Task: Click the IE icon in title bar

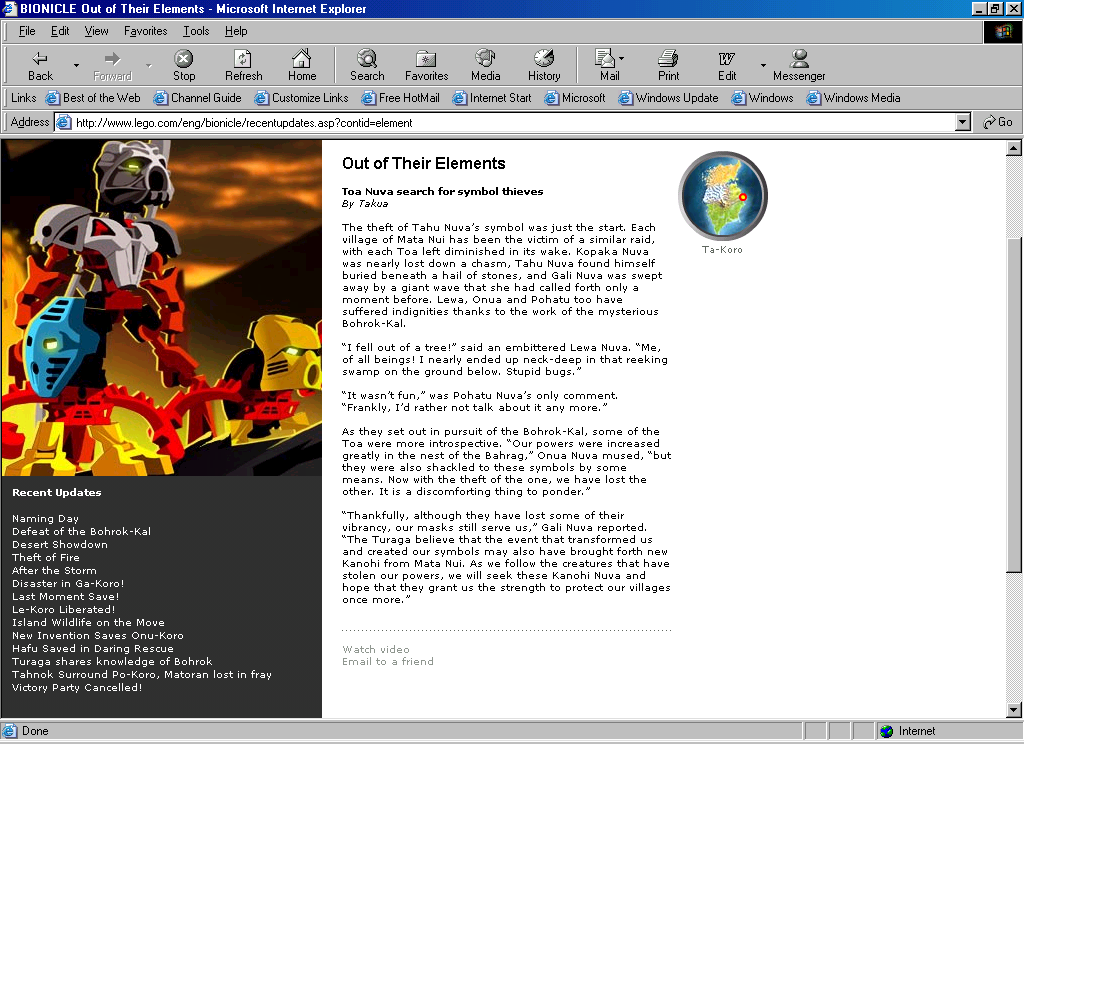Action: click(9, 8)
